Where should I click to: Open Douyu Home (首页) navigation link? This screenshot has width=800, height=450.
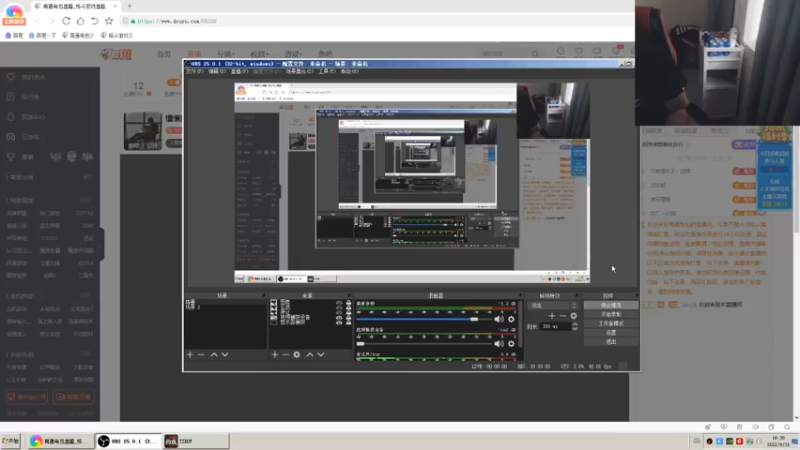click(x=164, y=54)
